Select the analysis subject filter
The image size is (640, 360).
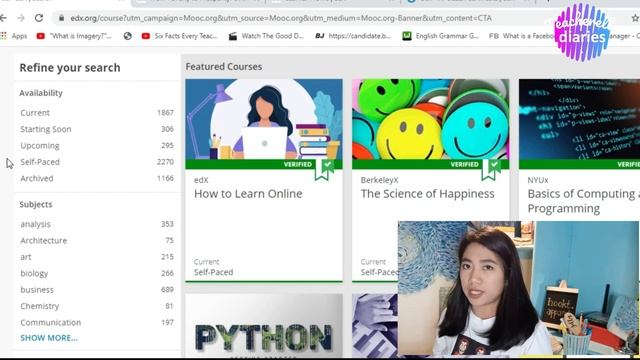[x=36, y=224]
